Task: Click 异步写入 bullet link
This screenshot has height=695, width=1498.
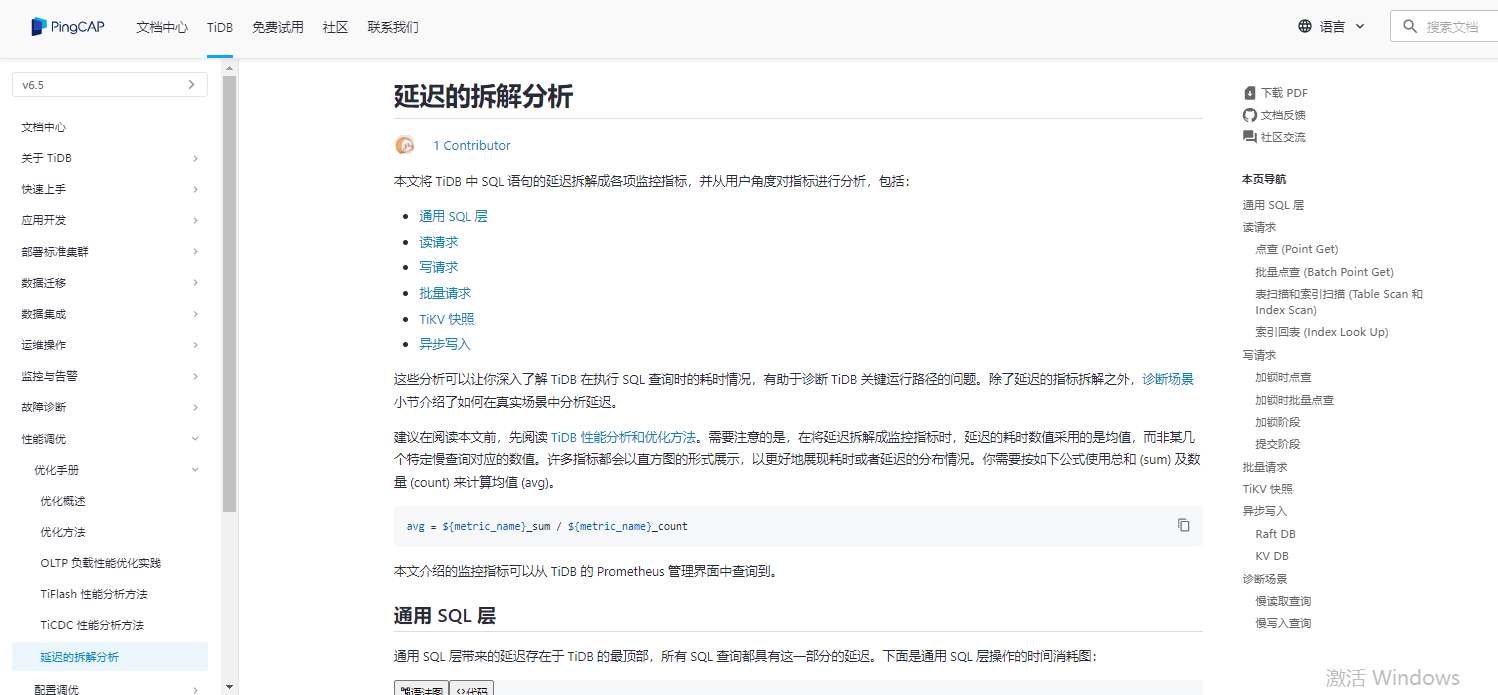Action: point(445,344)
